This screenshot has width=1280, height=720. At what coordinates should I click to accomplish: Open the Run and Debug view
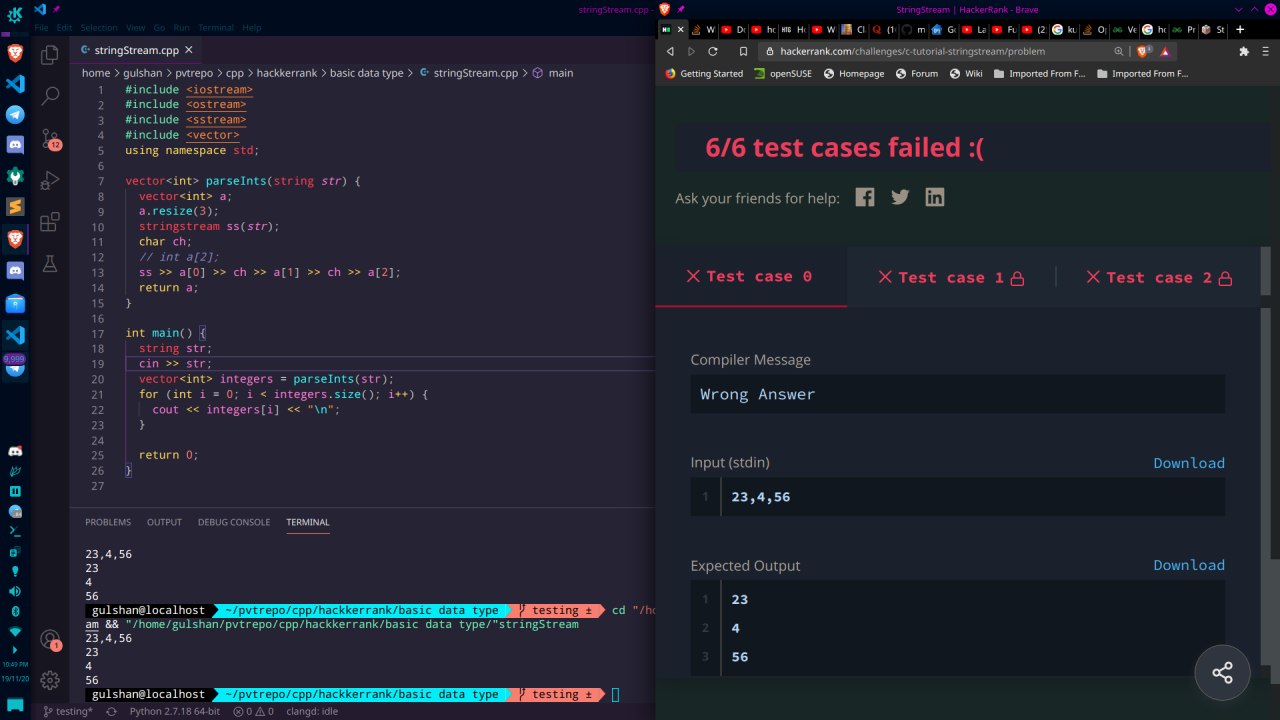click(x=49, y=180)
